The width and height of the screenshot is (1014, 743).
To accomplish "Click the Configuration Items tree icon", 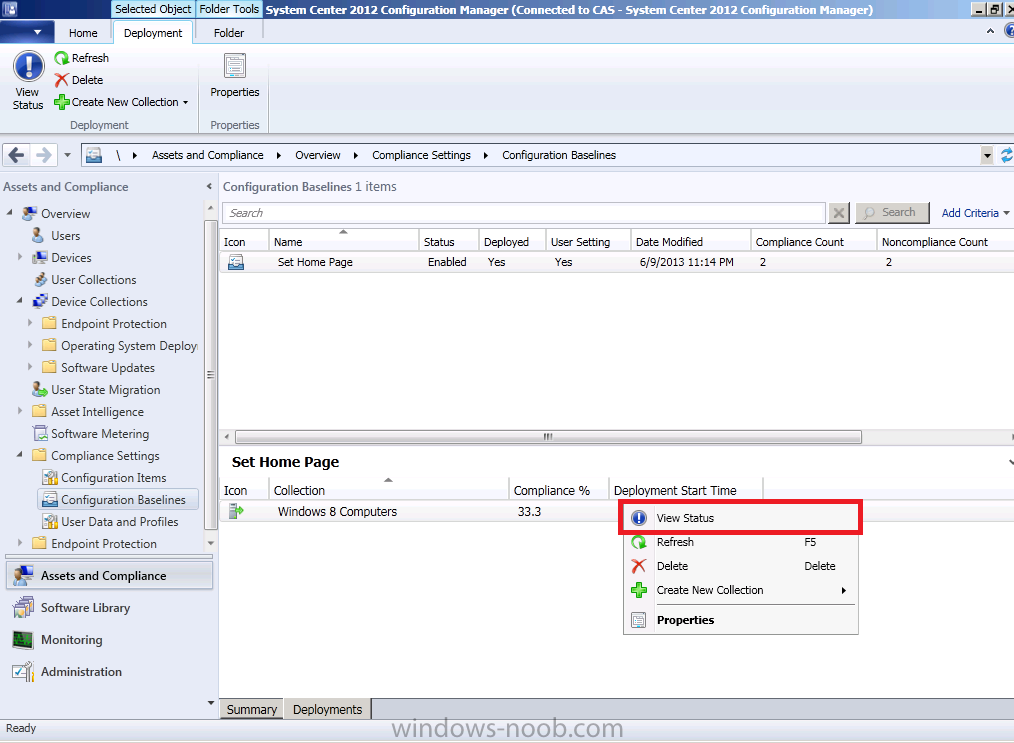I will 50,477.
